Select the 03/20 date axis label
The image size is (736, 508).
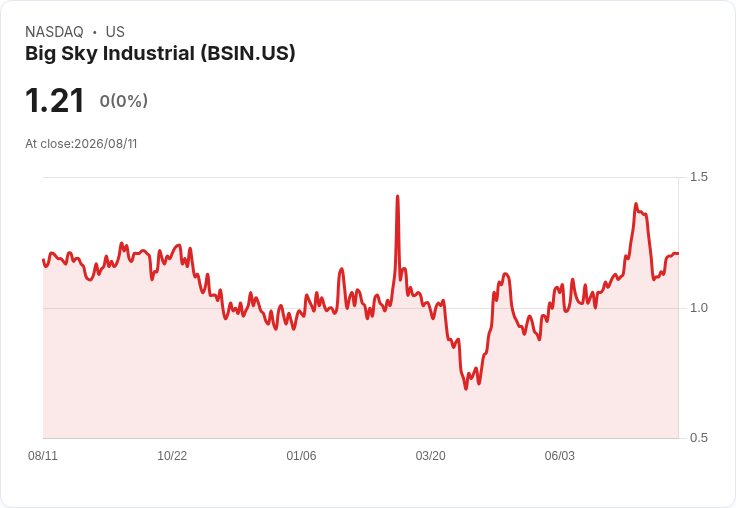pyautogui.click(x=430, y=456)
